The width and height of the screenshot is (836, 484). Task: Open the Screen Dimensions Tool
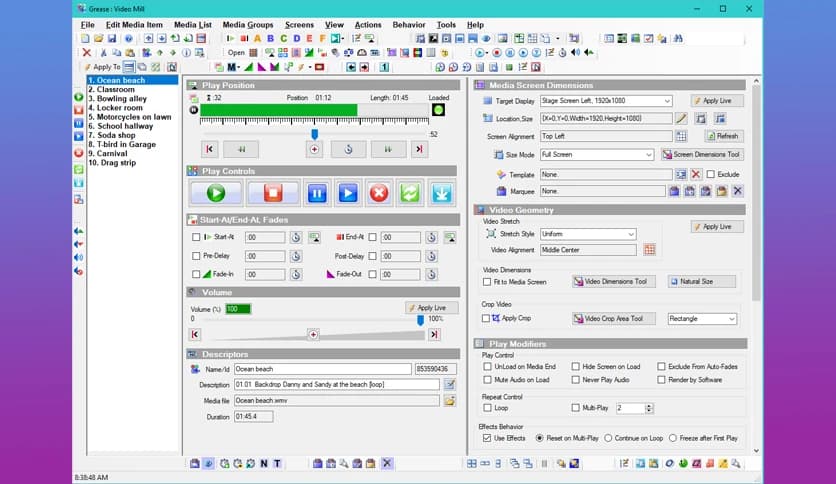[702, 155]
